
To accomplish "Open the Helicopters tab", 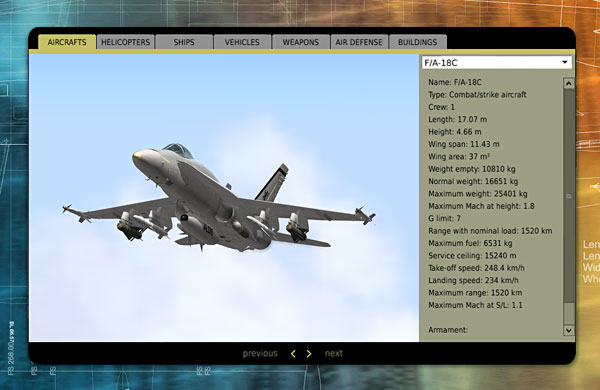I will (126, 42).
